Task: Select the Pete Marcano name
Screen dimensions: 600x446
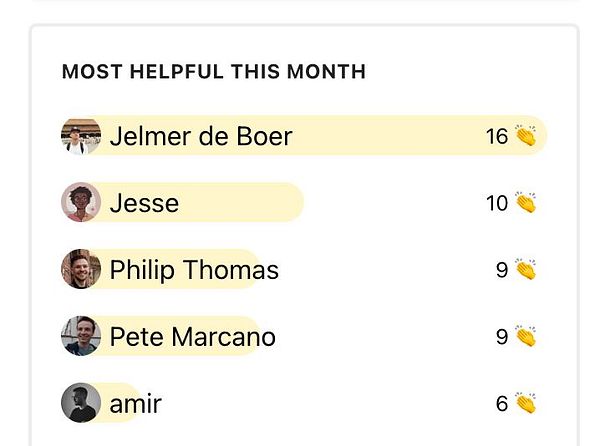Action: pyautogui.click(x=192, y=337)
